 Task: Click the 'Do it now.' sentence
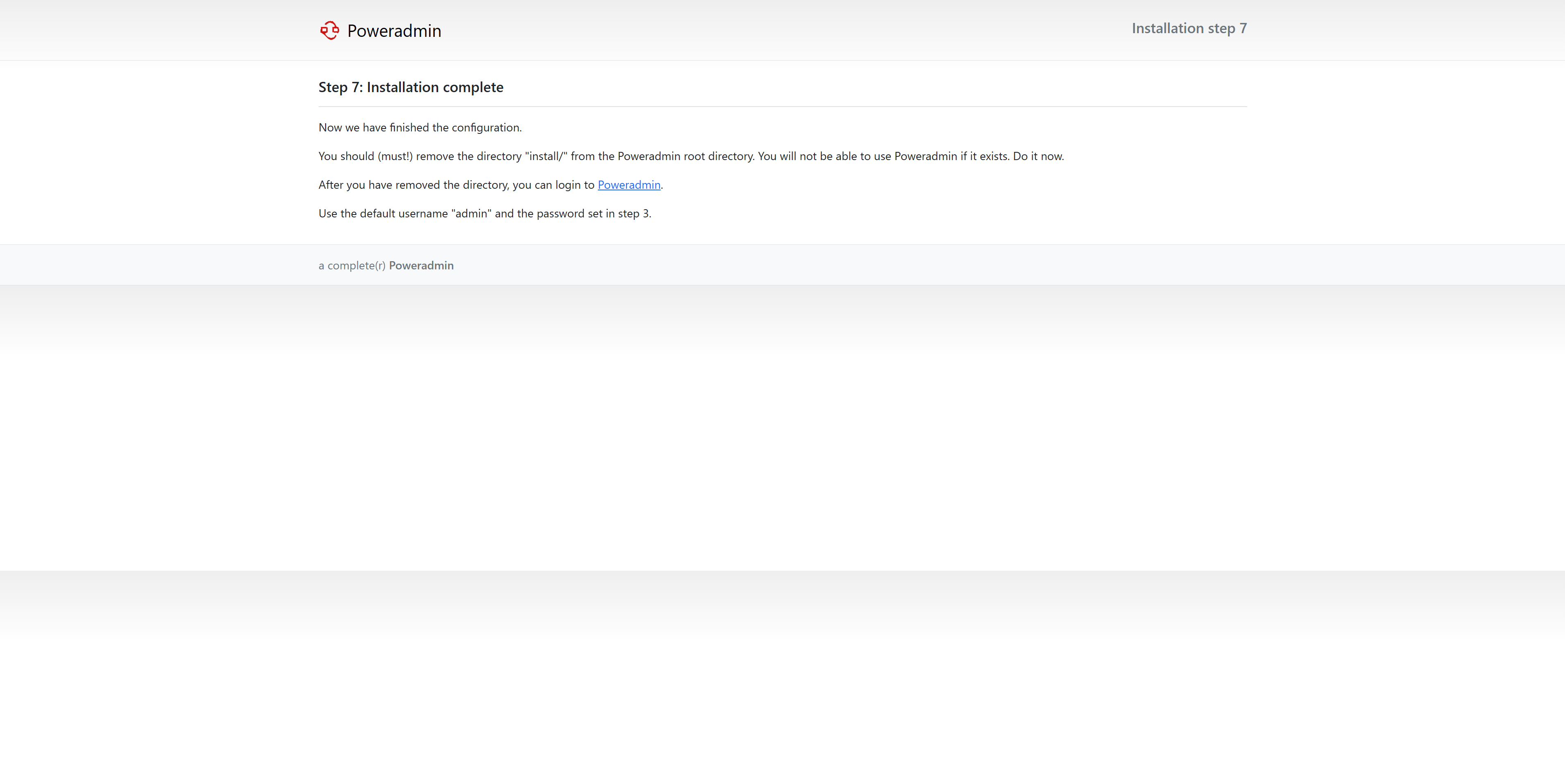click(1038, 156)
